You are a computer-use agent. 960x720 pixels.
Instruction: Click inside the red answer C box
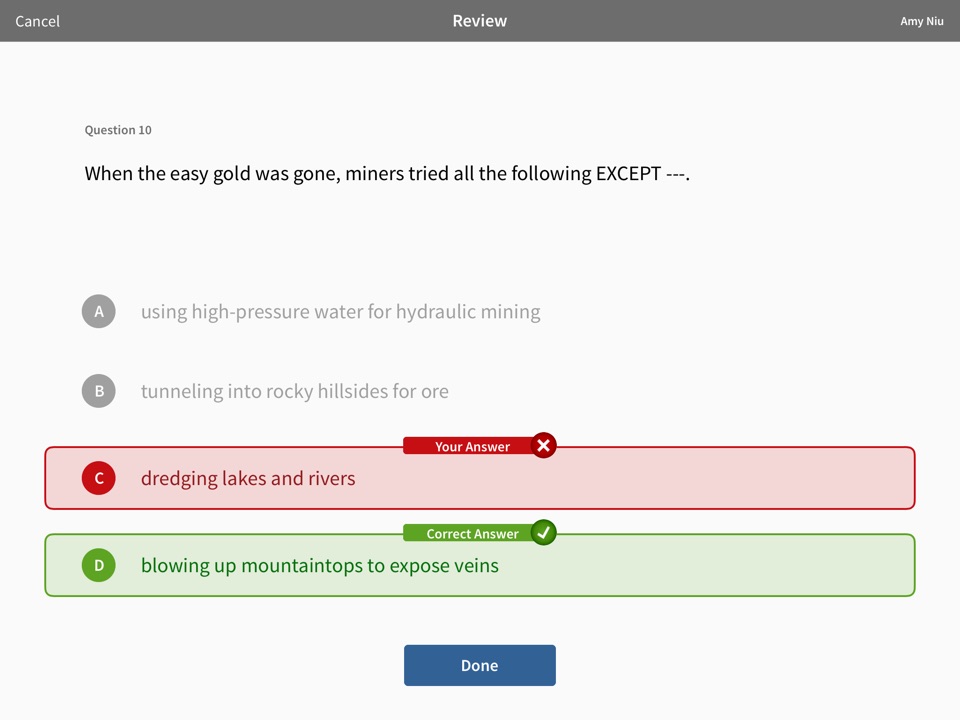coord(480,478)
